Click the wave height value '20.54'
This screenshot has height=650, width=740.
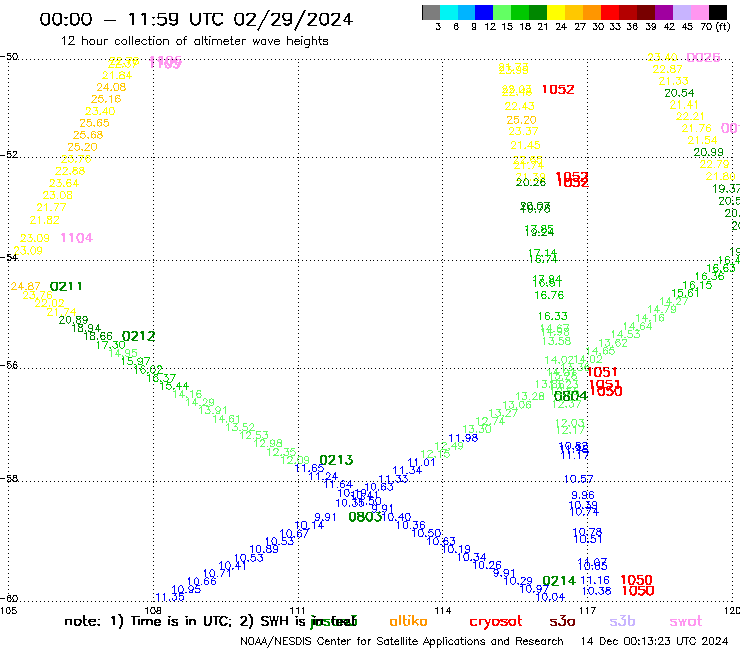pyautogui.click(x=679, y=93)
